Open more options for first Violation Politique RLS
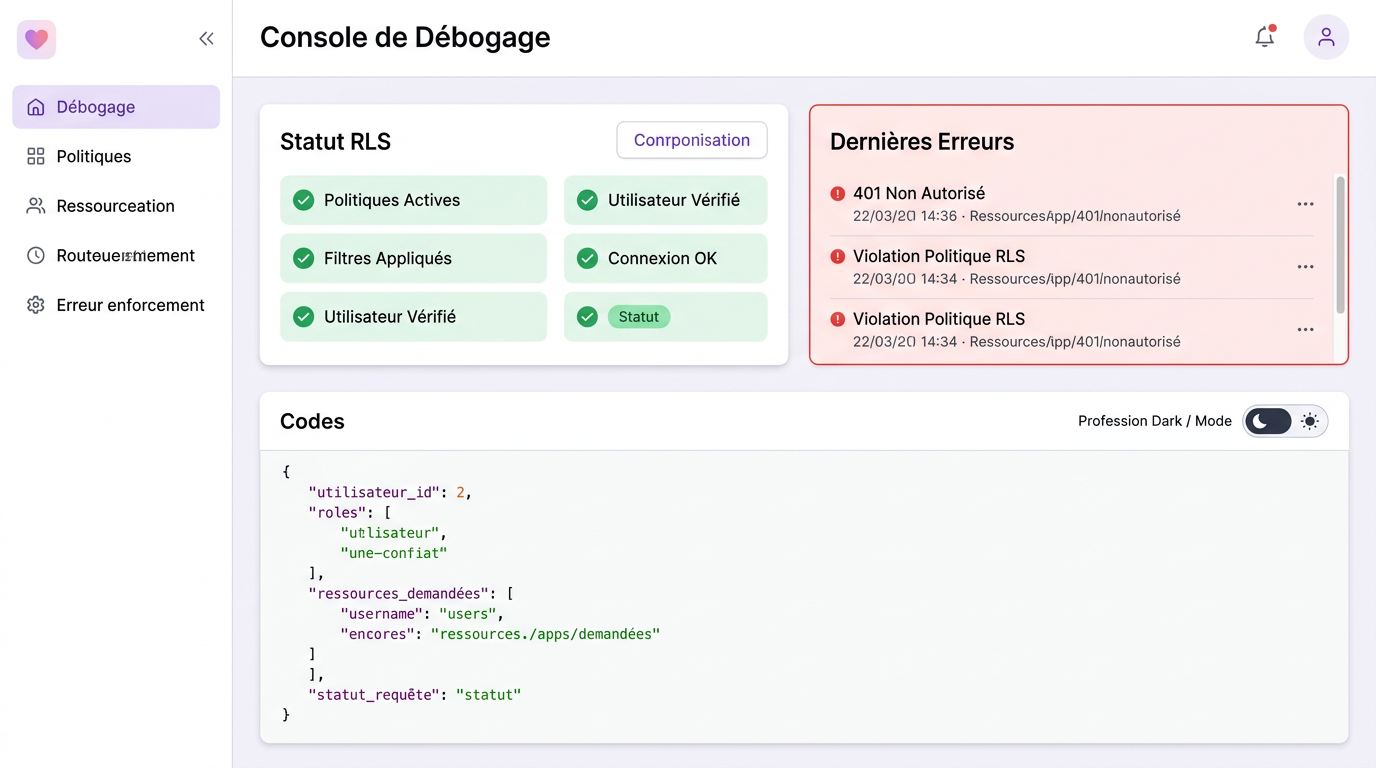 [1305, 267]
